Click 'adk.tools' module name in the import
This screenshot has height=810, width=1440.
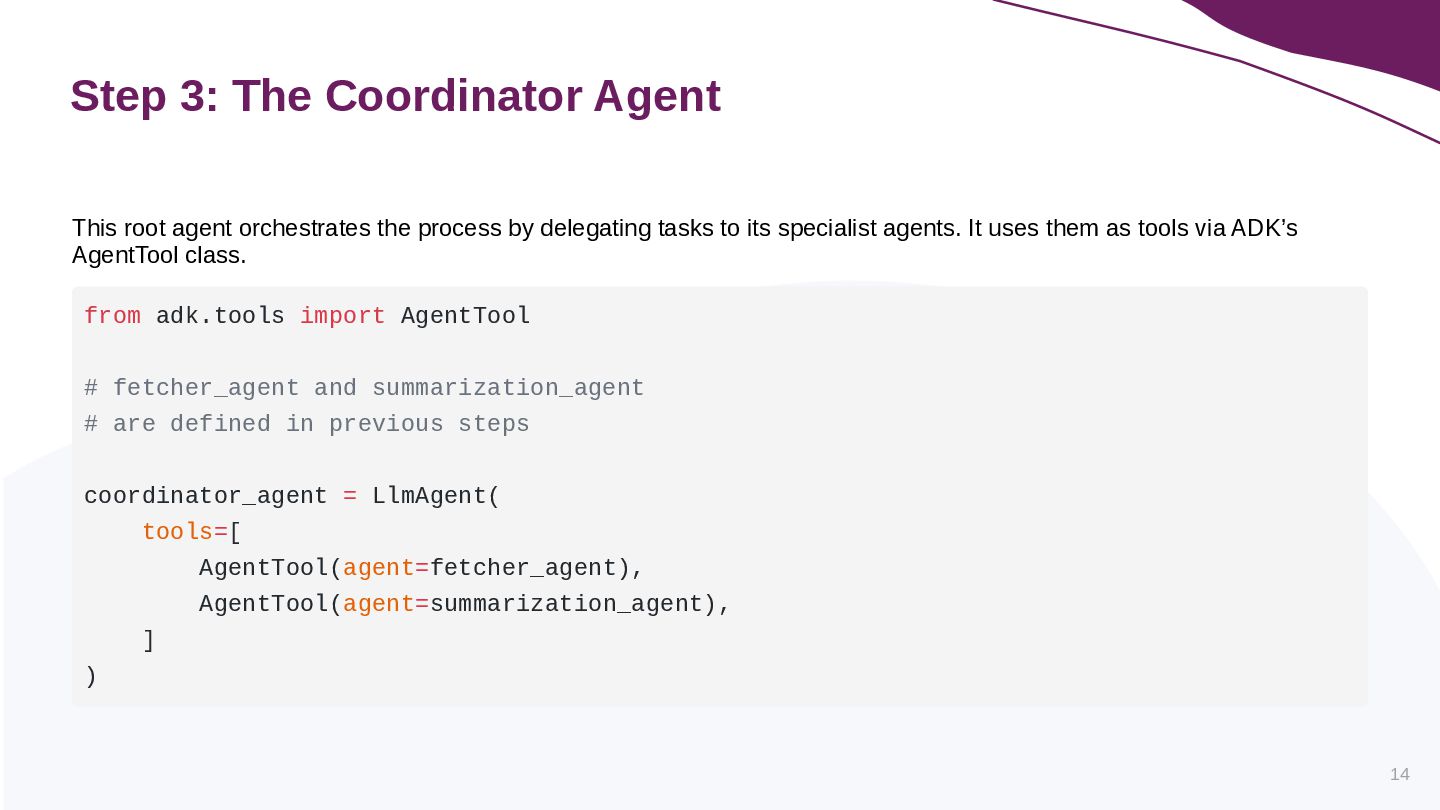click(x=220, y=316)
